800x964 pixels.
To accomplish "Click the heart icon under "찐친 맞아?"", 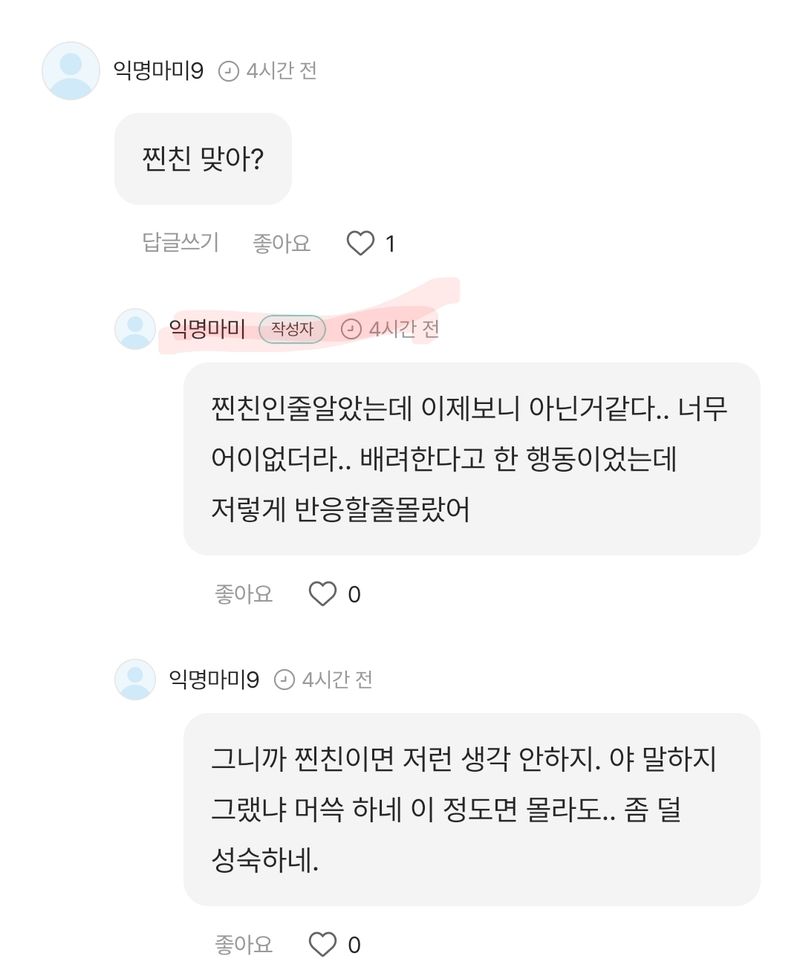I will 359,243.
